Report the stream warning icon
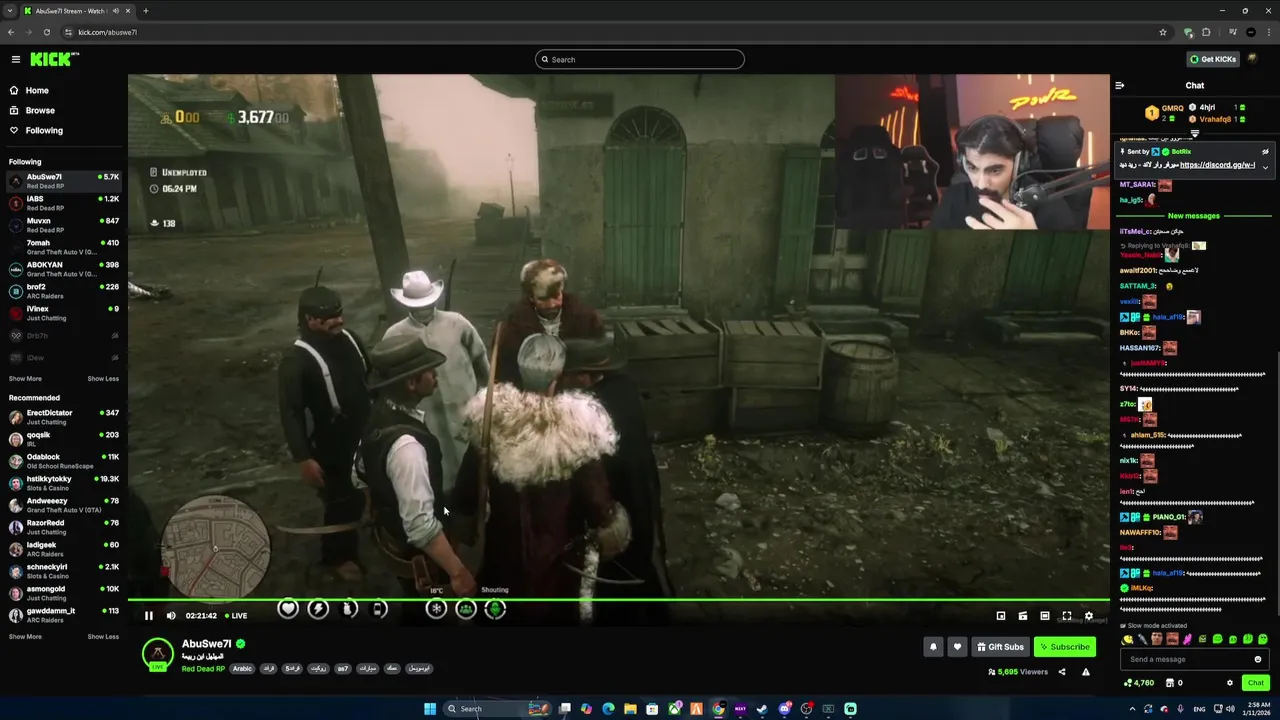The height and width of the screenshot is (720, 1280). click(x=1086, y=672)
